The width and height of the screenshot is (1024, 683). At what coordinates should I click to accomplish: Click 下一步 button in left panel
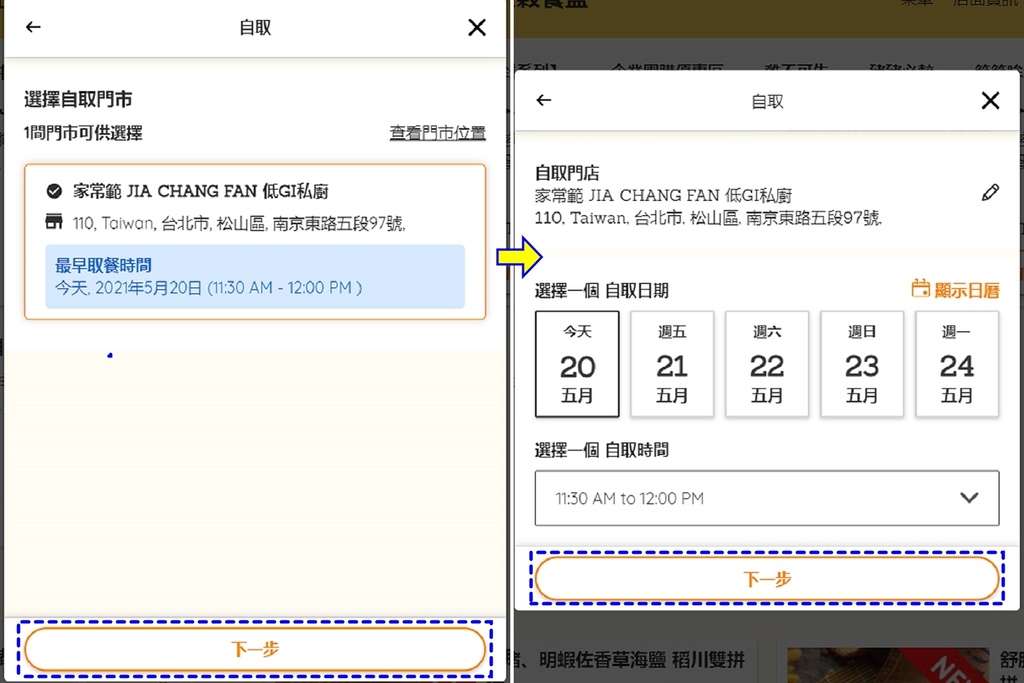(x=255, y=649)
